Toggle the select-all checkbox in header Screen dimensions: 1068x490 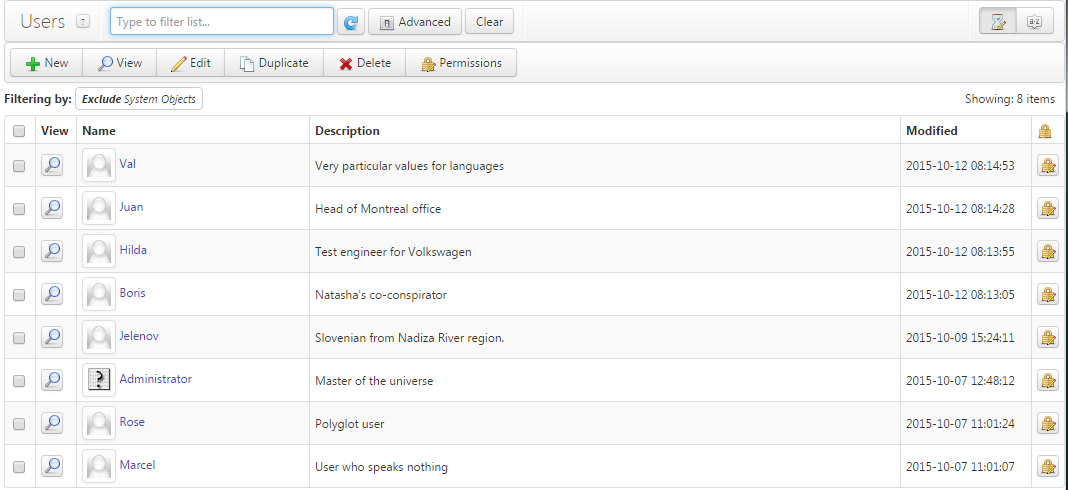click(19, 131)
